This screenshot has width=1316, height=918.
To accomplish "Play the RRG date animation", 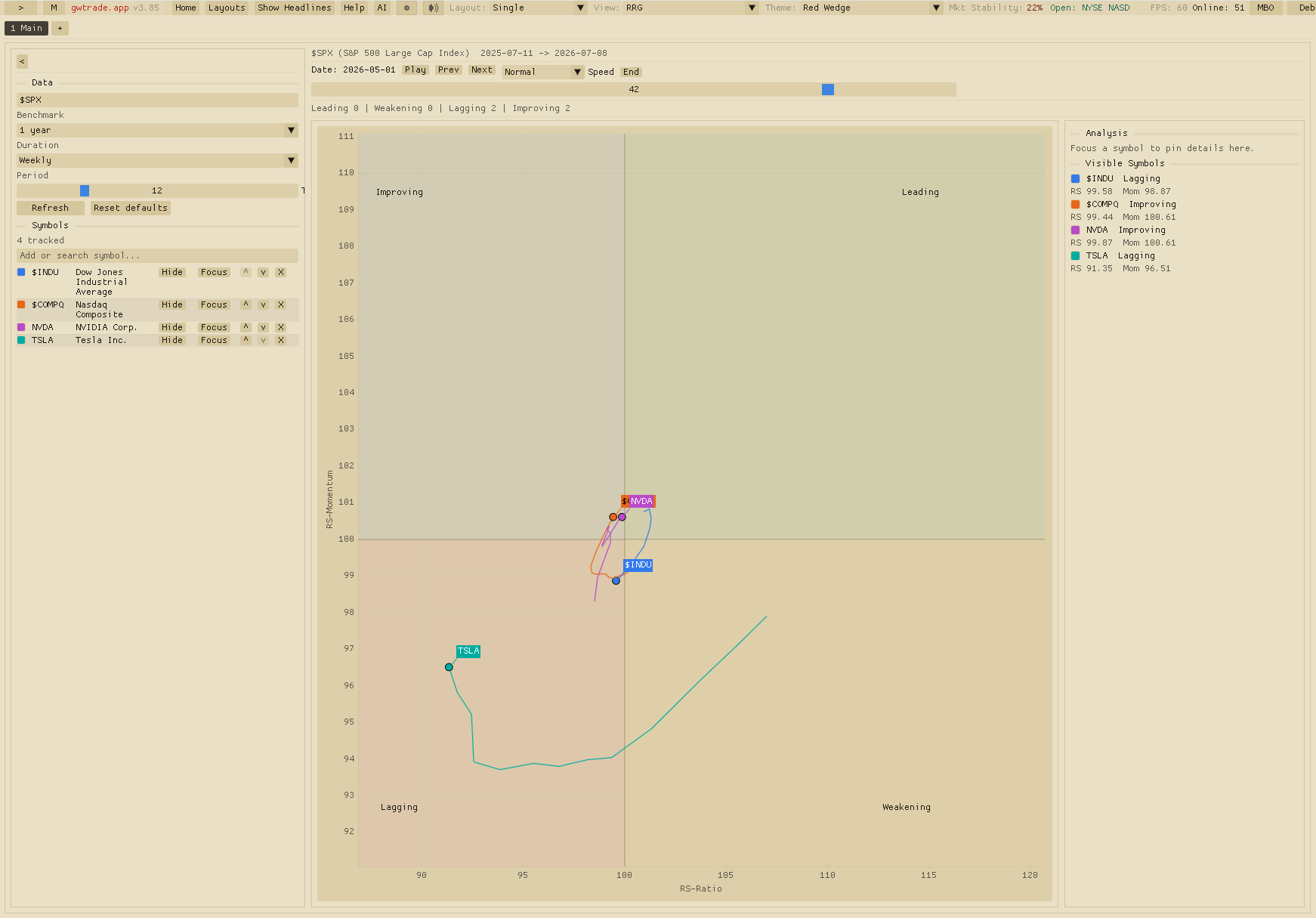I will point(415,70).
